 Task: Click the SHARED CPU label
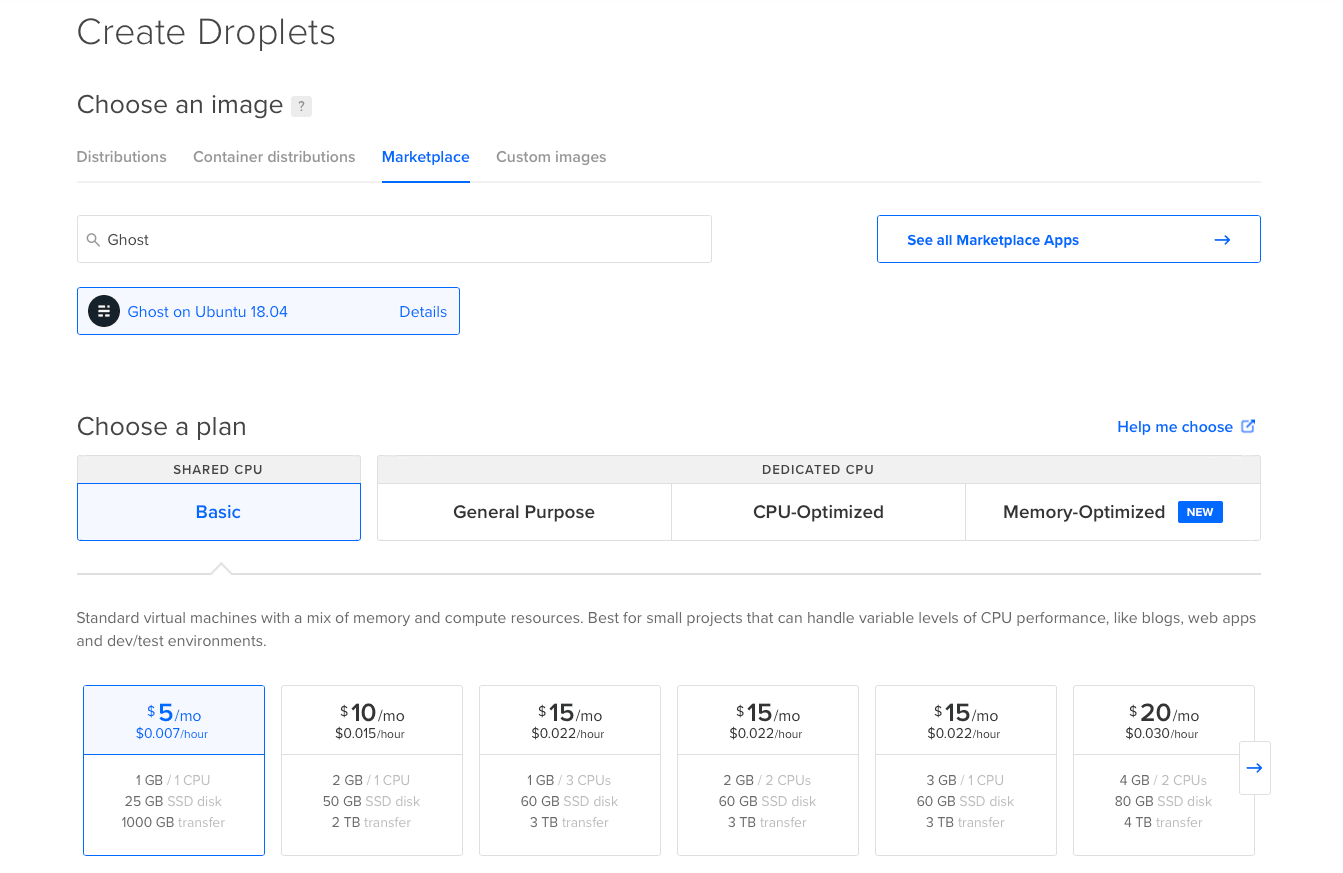218,469
